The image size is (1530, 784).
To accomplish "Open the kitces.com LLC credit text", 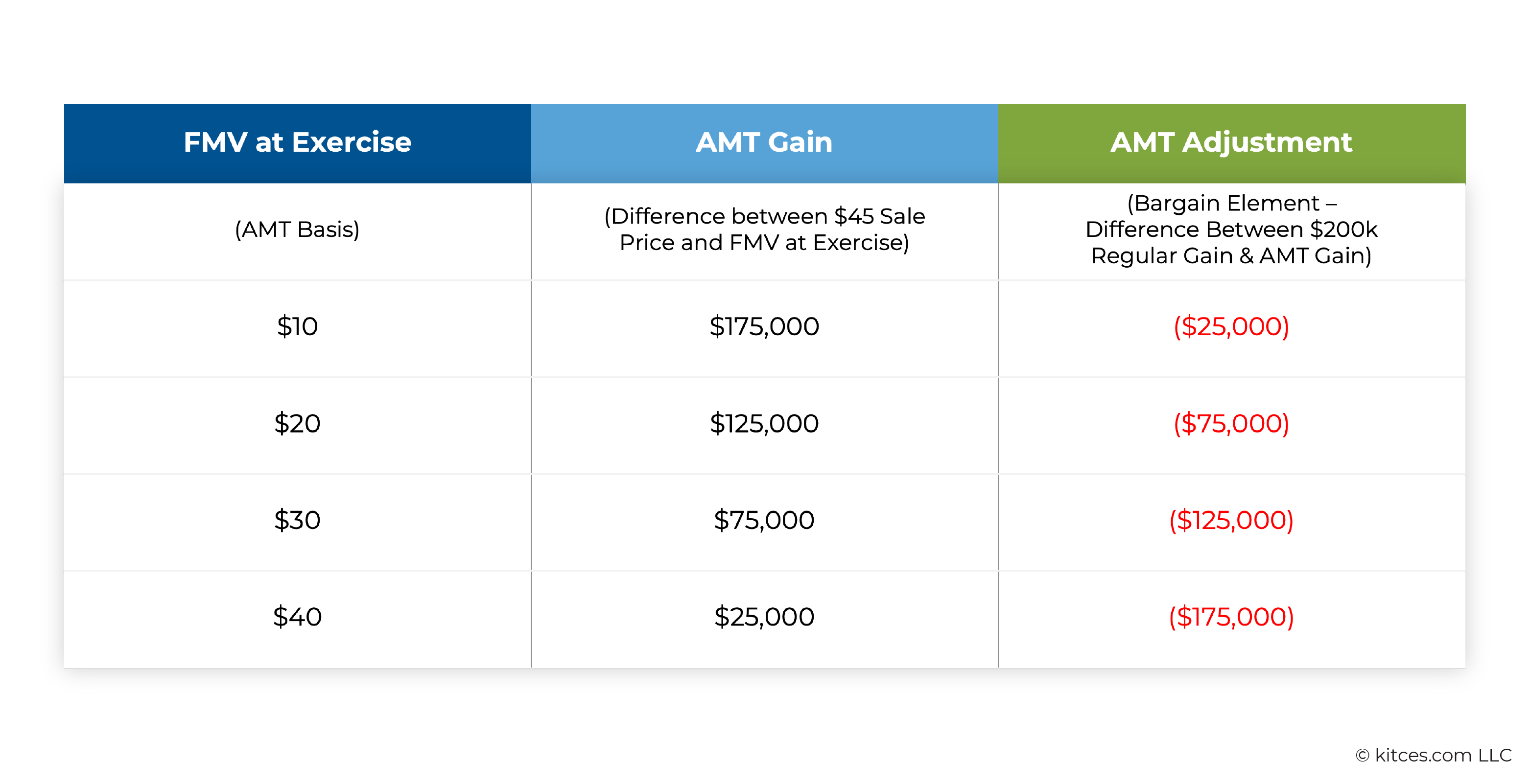I will pyautogui.click(x=1443, y=755).
